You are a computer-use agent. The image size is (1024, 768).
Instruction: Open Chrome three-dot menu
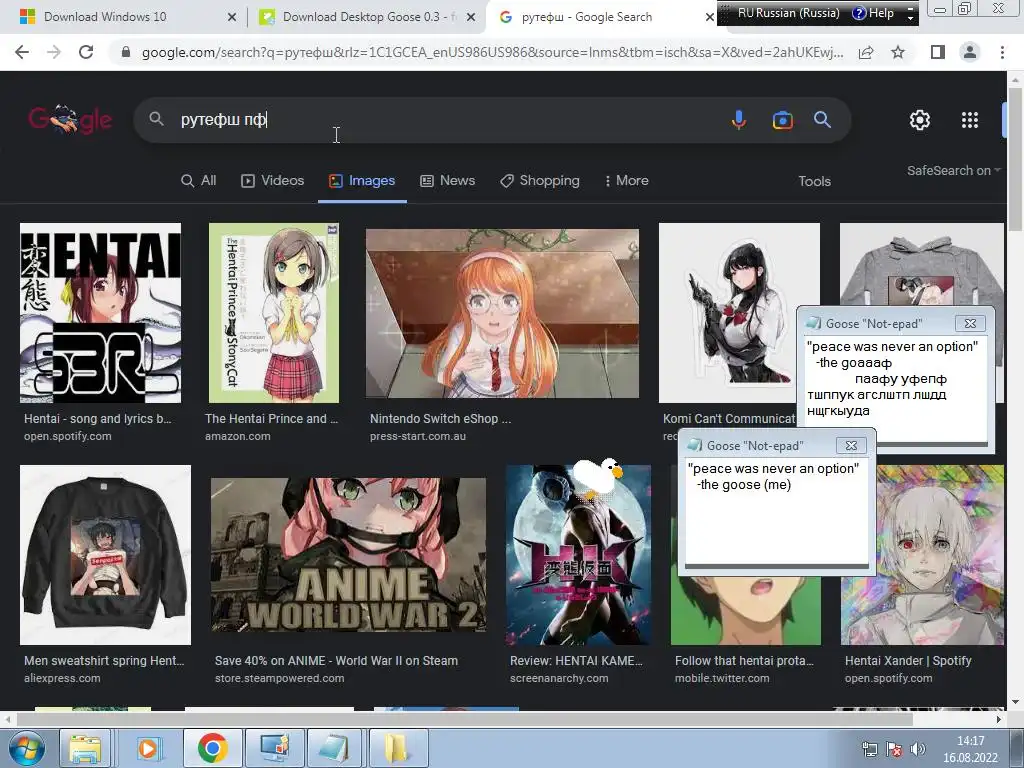1002,52
